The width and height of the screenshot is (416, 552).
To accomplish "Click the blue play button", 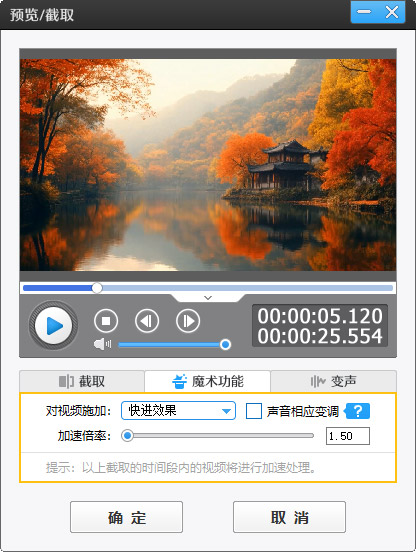I will [x=53, y=326].
